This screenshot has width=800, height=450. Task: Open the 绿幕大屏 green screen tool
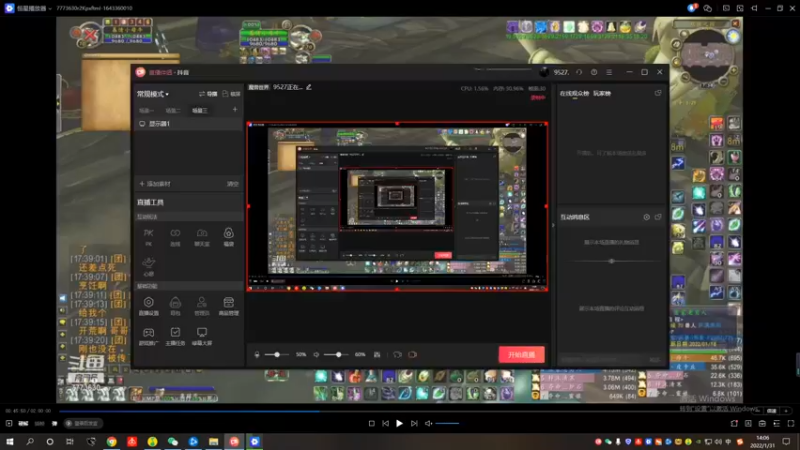(x=202, y=336)
